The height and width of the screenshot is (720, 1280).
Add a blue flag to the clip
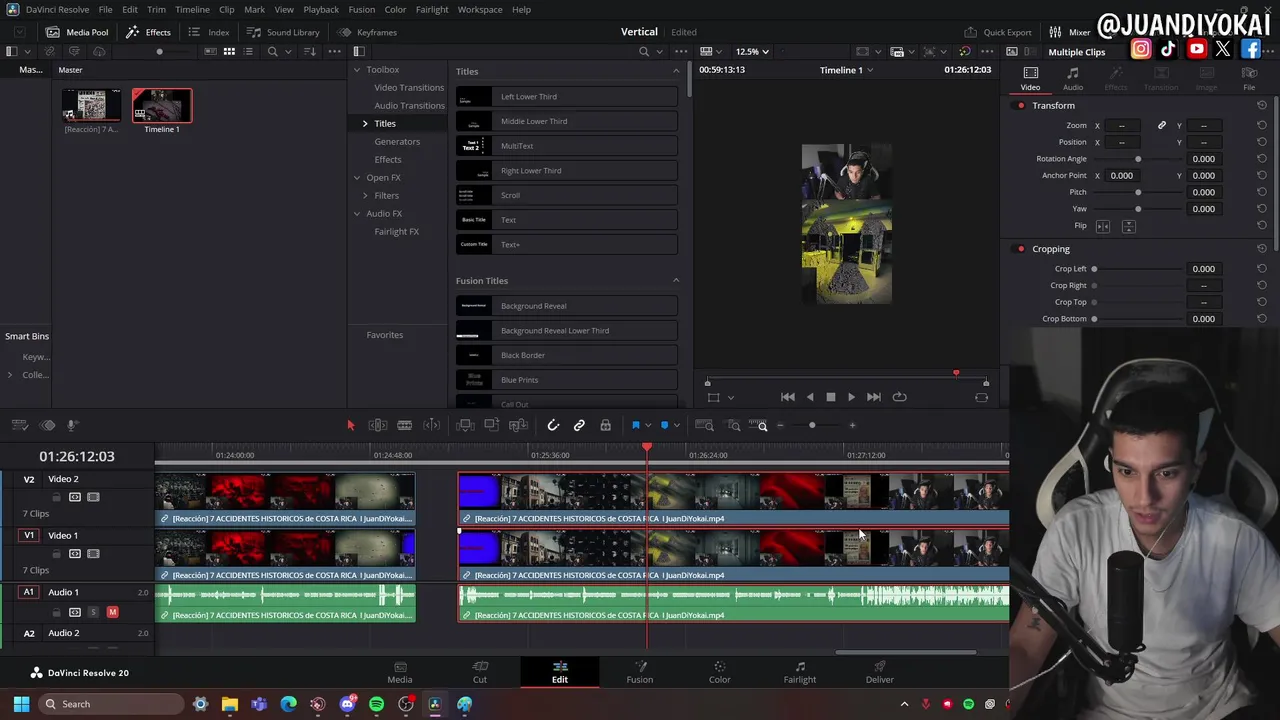coord(635,426)
